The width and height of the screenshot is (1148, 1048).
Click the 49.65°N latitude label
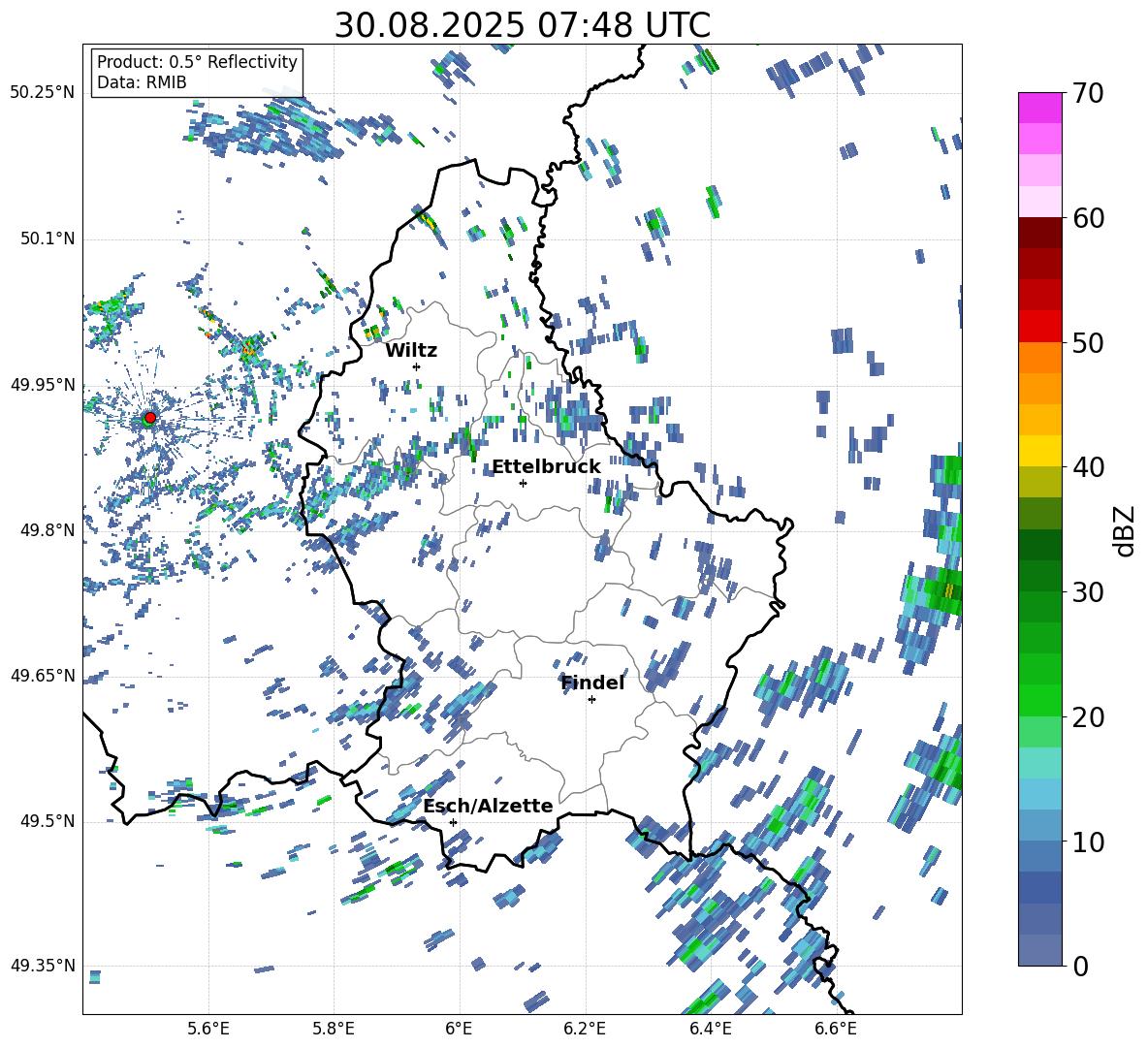pyautogui.click(x=43, y=675)
